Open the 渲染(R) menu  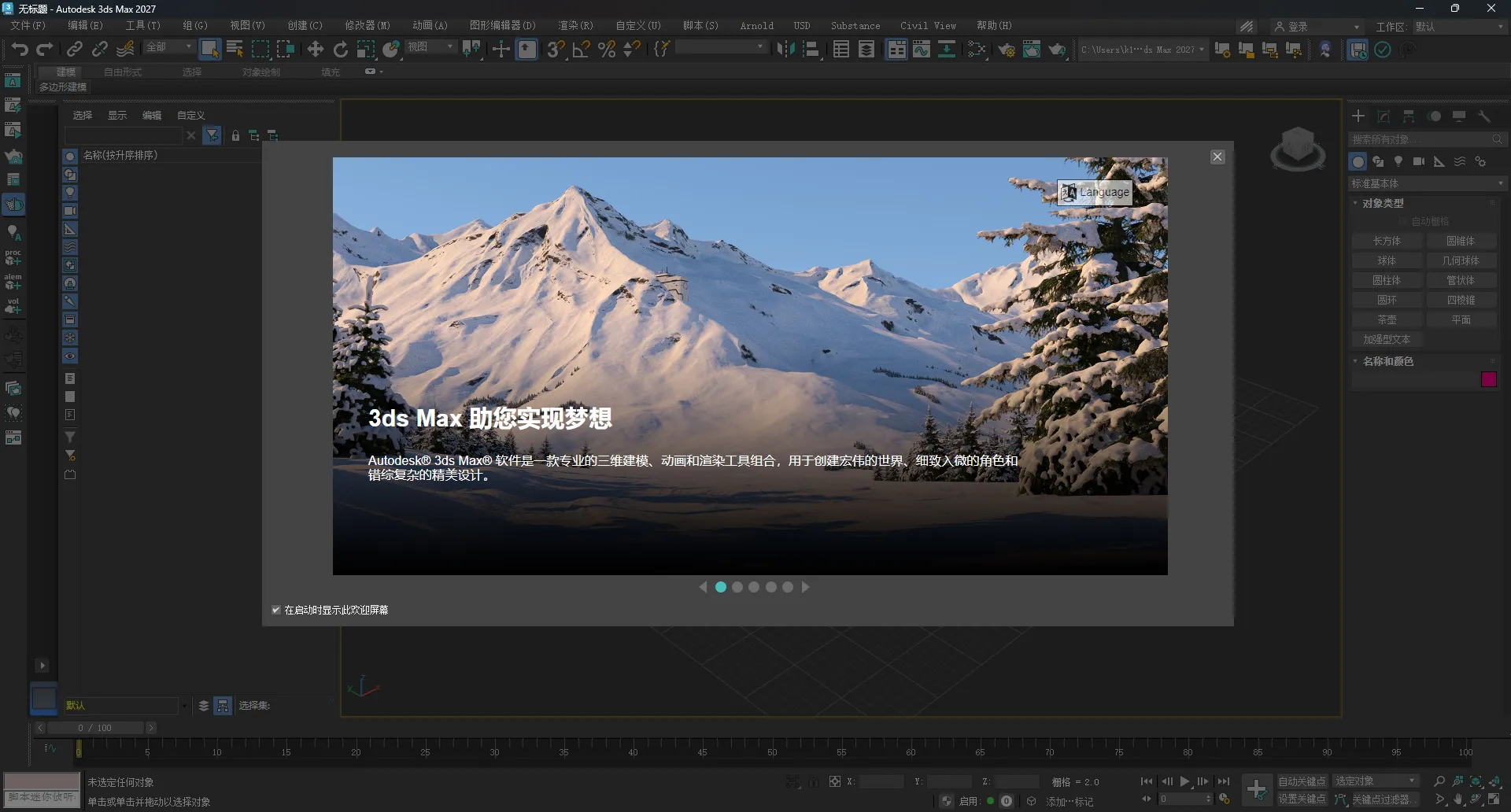coord(576,26)
